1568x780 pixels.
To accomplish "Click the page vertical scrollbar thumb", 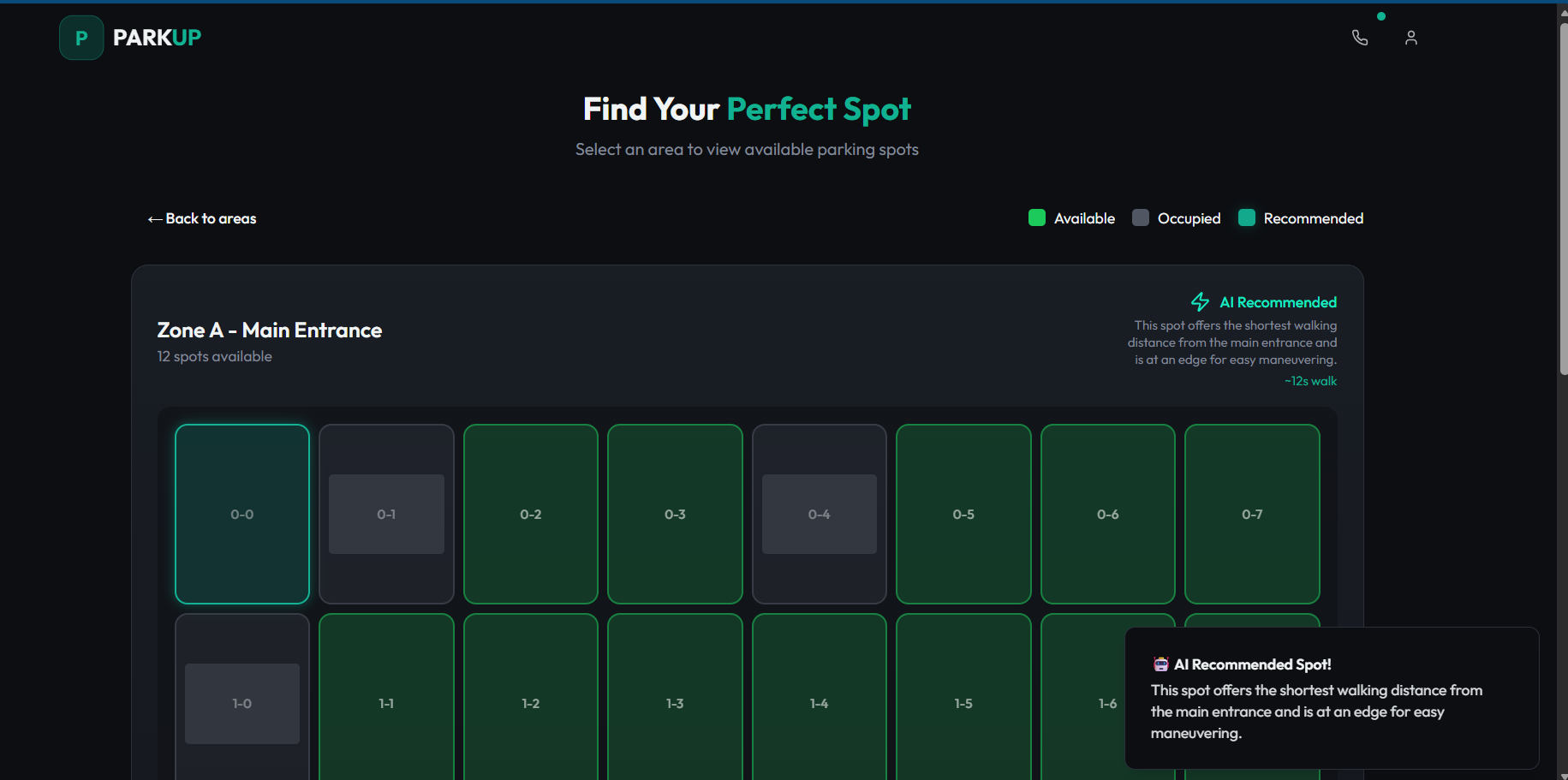I will 1563,197.
